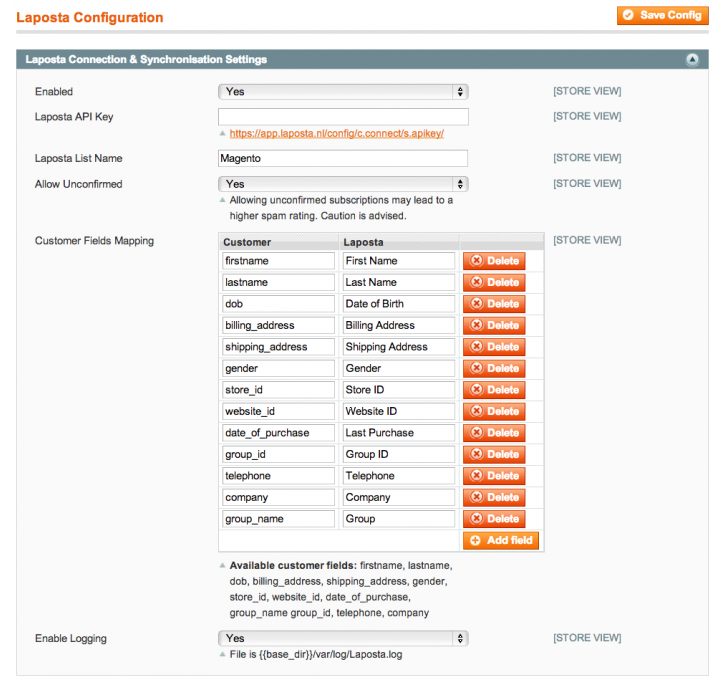Delete the firstname mapping row

click(x=494, y=261)
